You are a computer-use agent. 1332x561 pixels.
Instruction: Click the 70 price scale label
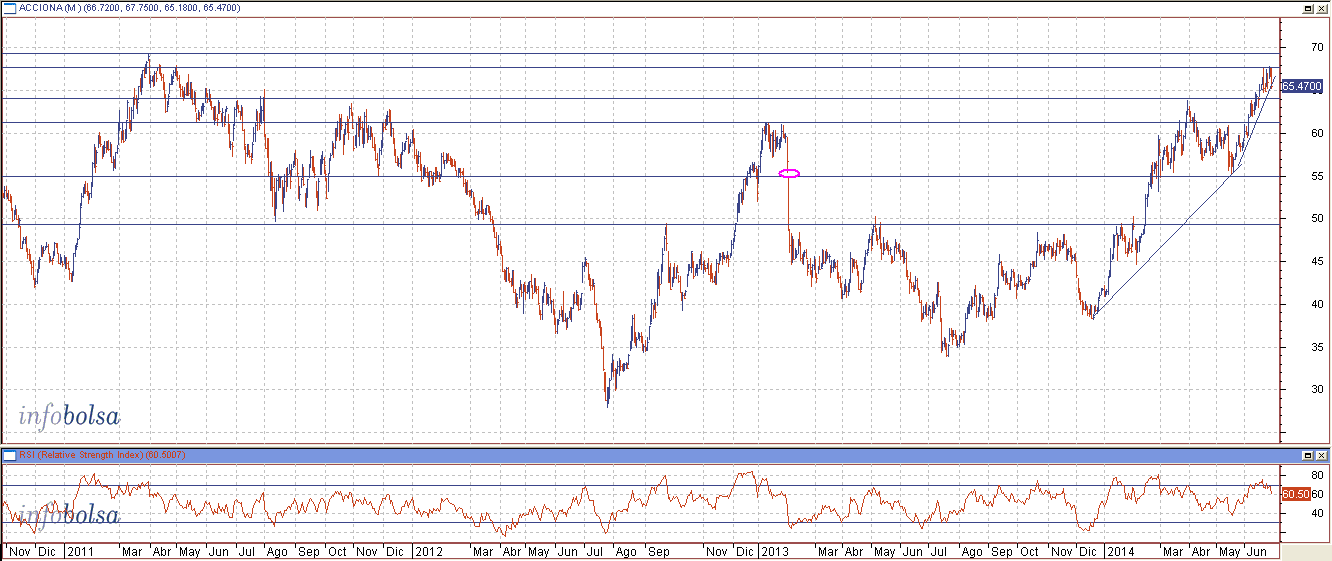1290,47
